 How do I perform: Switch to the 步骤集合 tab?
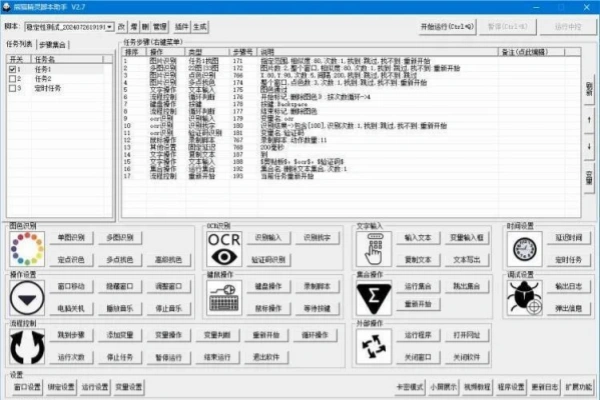pyautogui.click(x=54, y=45)
